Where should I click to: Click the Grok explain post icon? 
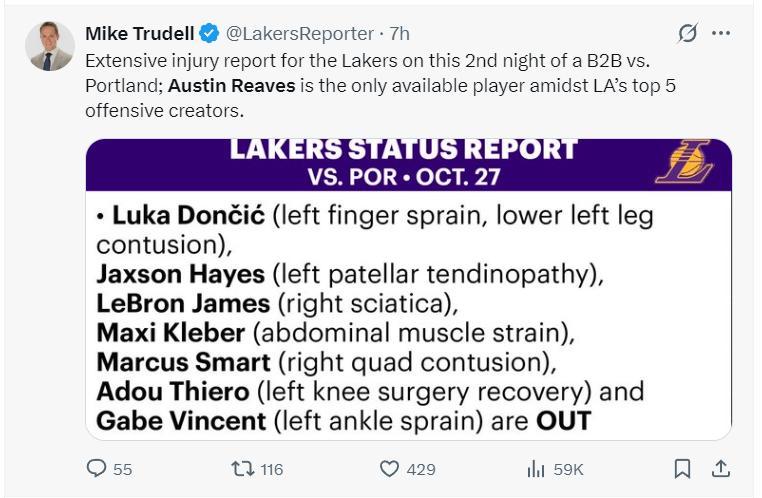[687, 33]
